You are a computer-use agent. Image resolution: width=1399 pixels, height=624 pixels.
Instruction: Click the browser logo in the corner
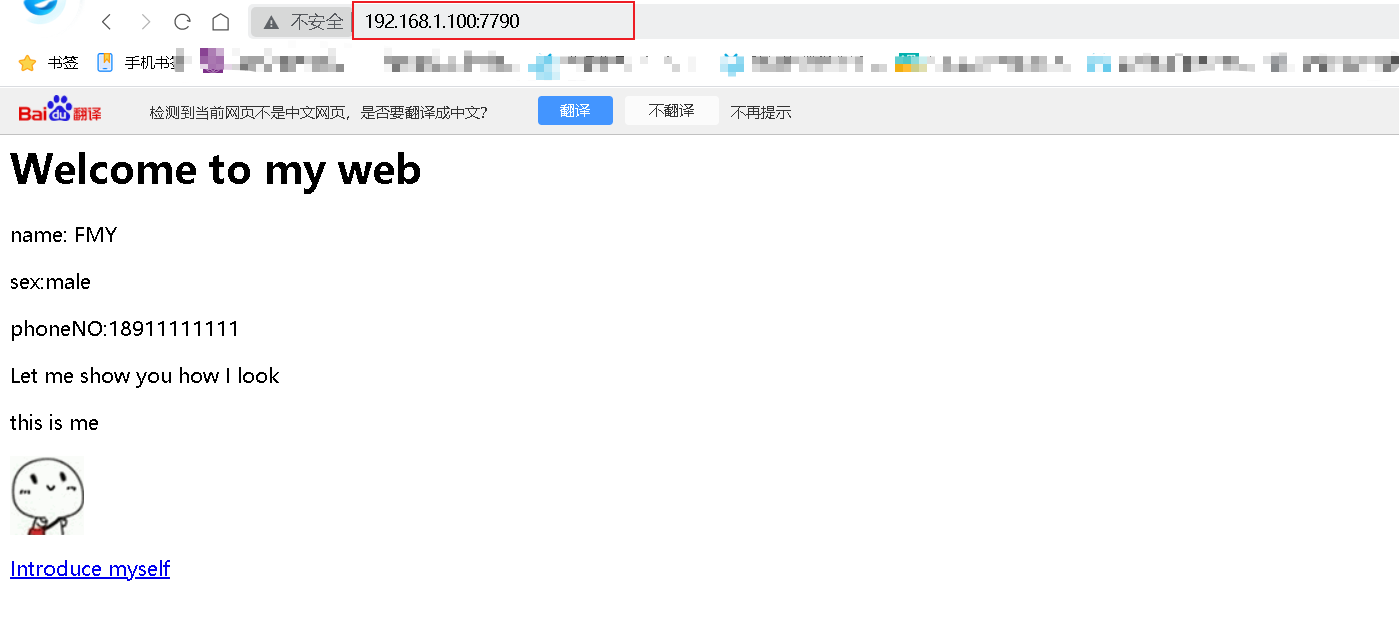pos(42,10)
